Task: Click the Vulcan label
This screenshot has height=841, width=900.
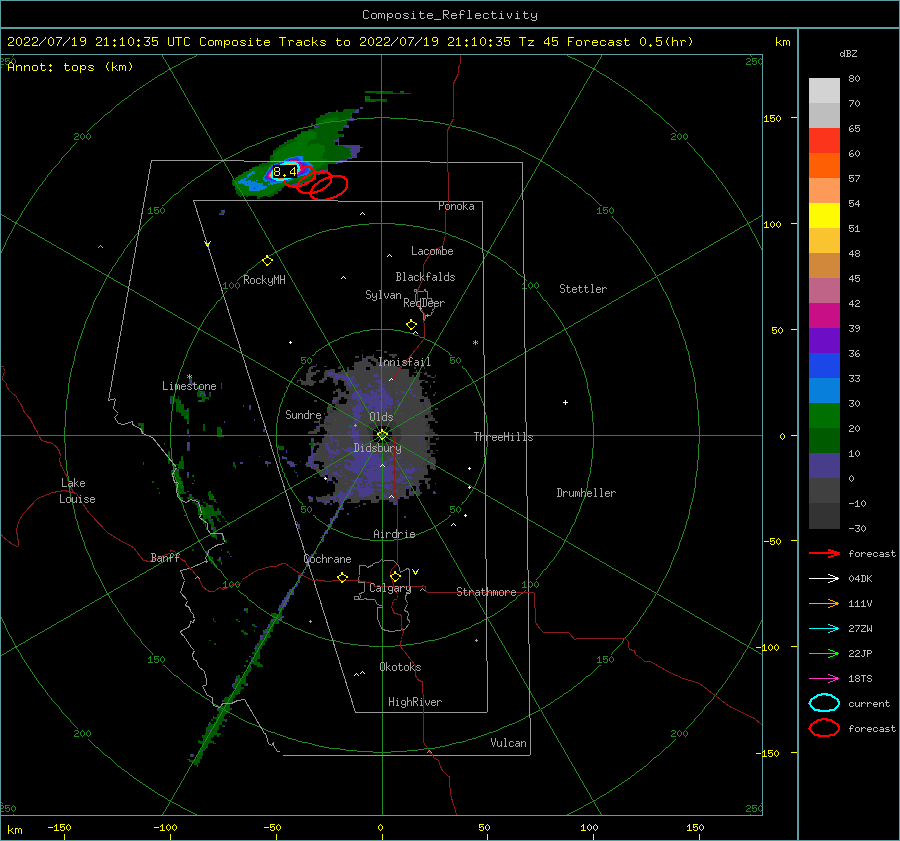Action: [x=509, y=743]
